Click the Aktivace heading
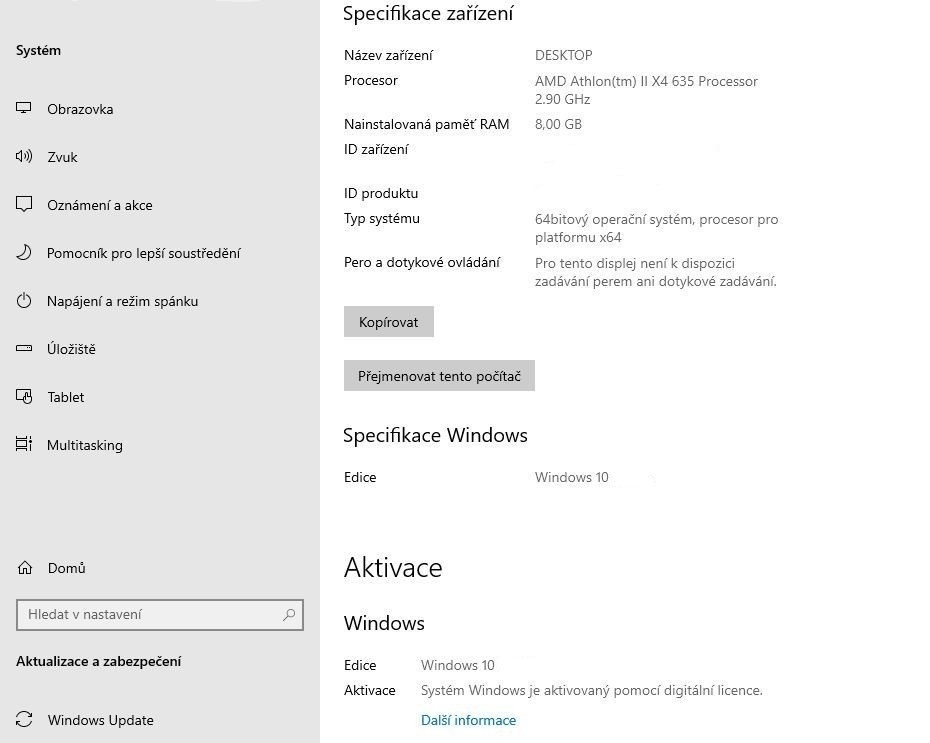Screen dimensions: 930x743 click(x=393, y=567)
